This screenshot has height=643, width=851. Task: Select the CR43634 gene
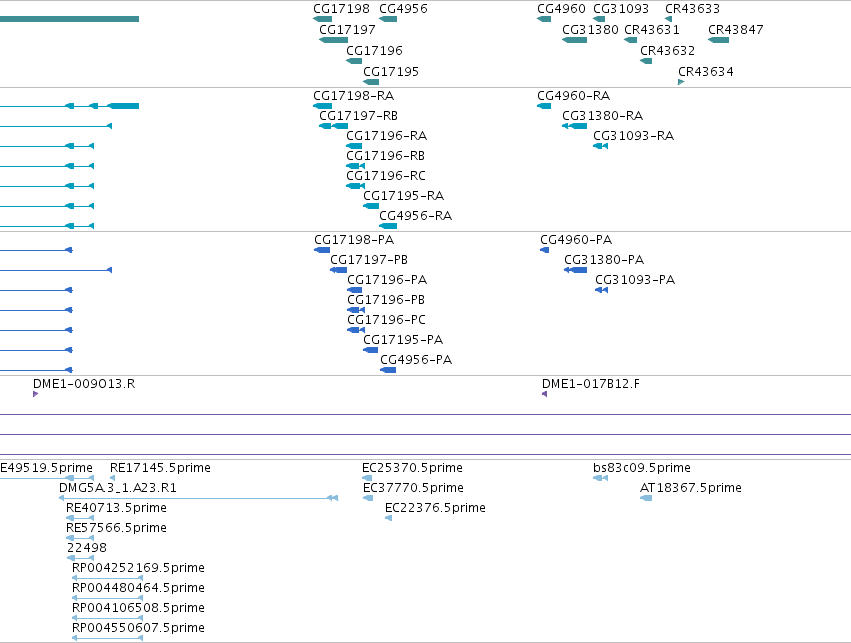(681, 82)
